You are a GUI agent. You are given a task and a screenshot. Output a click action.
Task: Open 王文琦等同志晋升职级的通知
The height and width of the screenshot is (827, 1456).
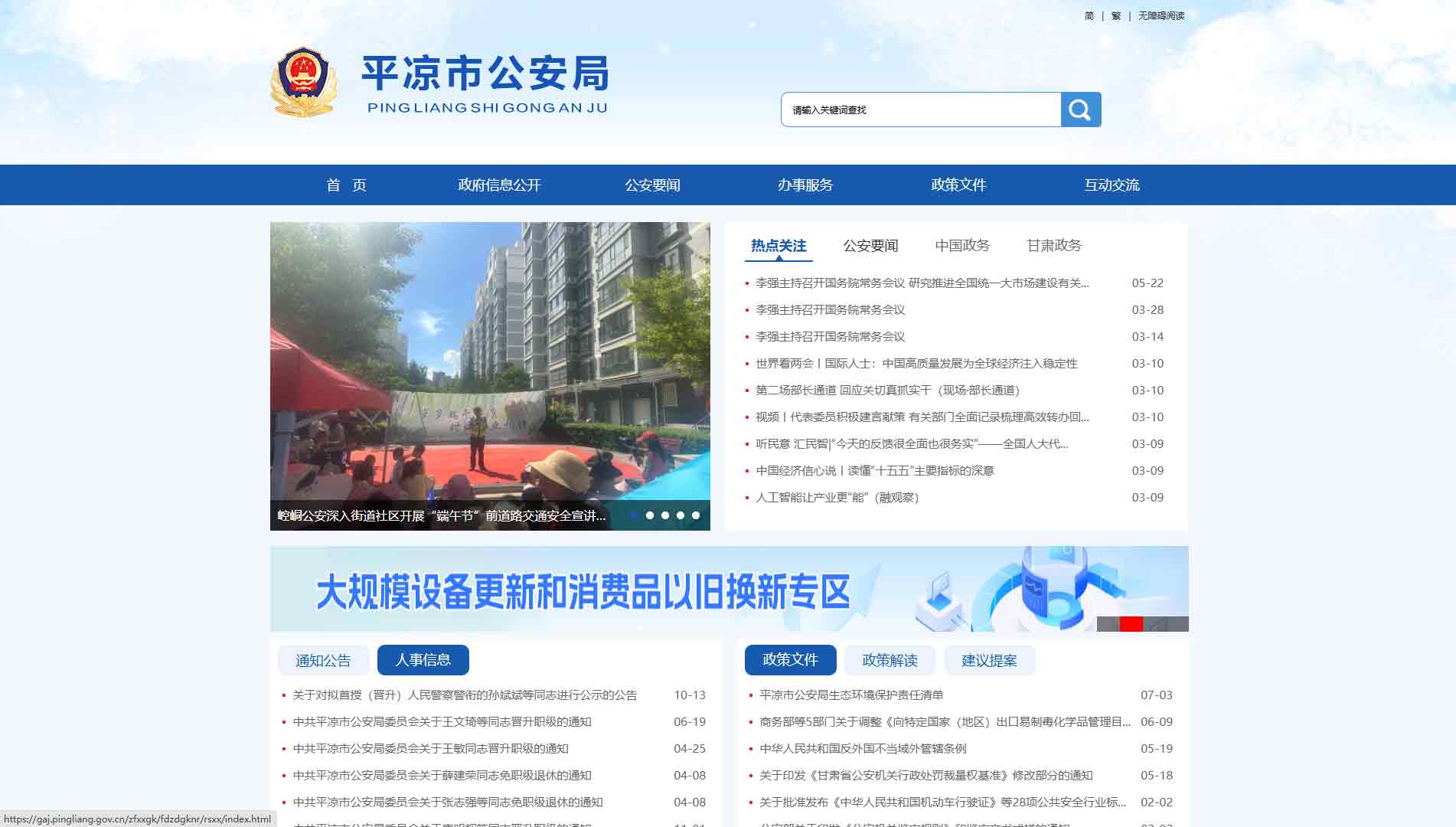(442, 722)
